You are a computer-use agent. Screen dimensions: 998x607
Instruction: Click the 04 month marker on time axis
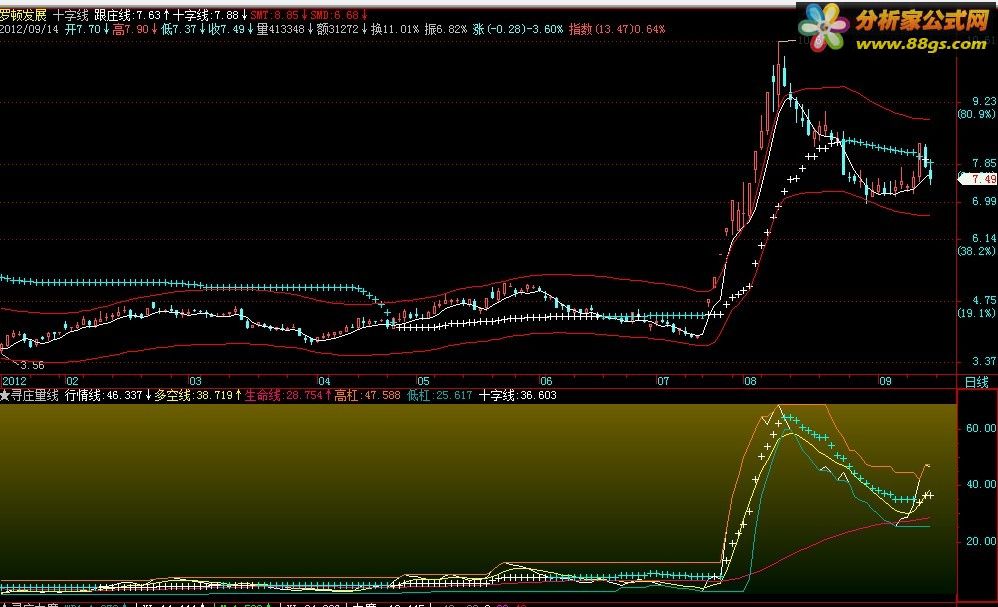(324, 381)
